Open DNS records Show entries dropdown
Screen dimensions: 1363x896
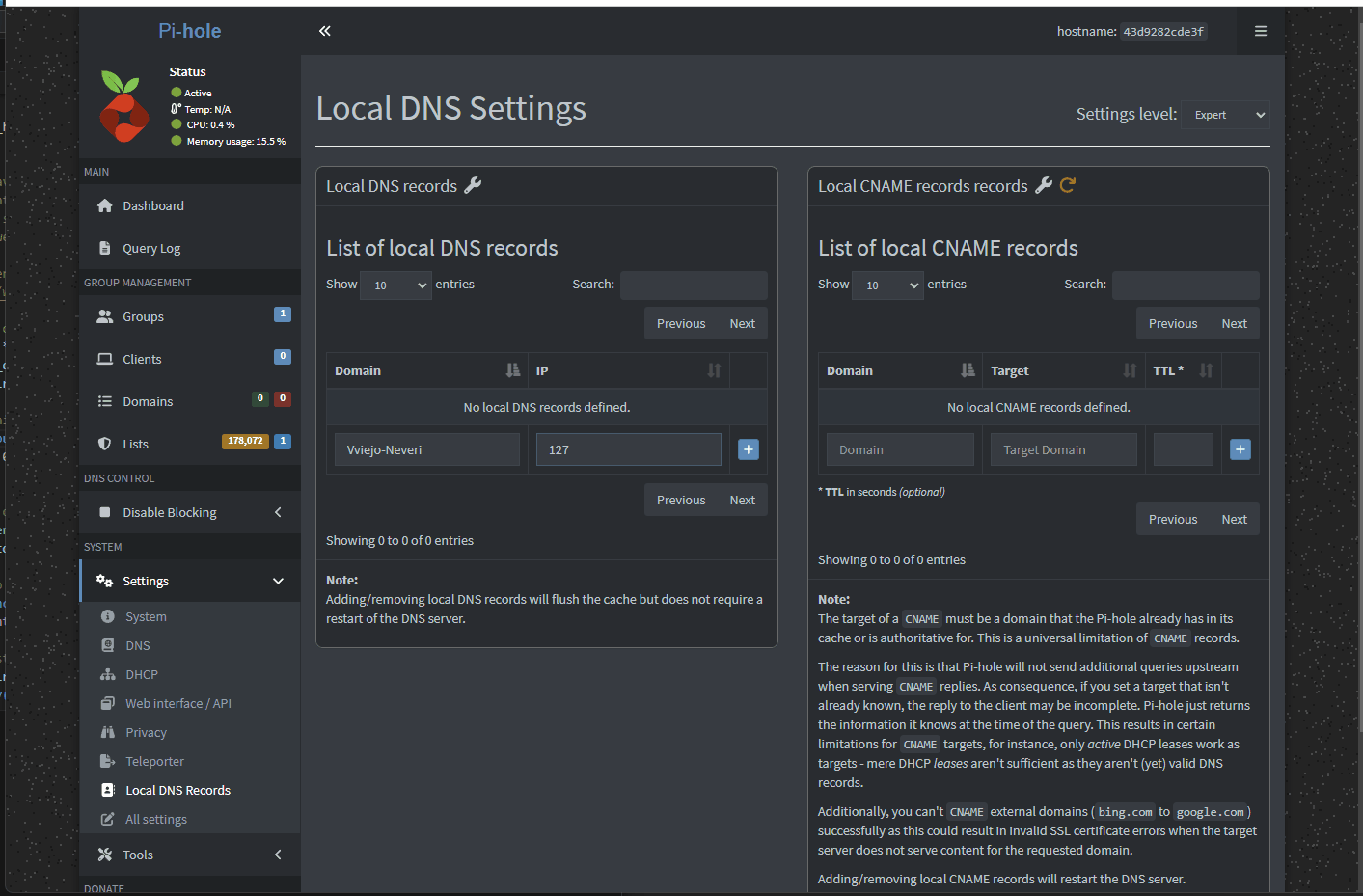(395, 285)
